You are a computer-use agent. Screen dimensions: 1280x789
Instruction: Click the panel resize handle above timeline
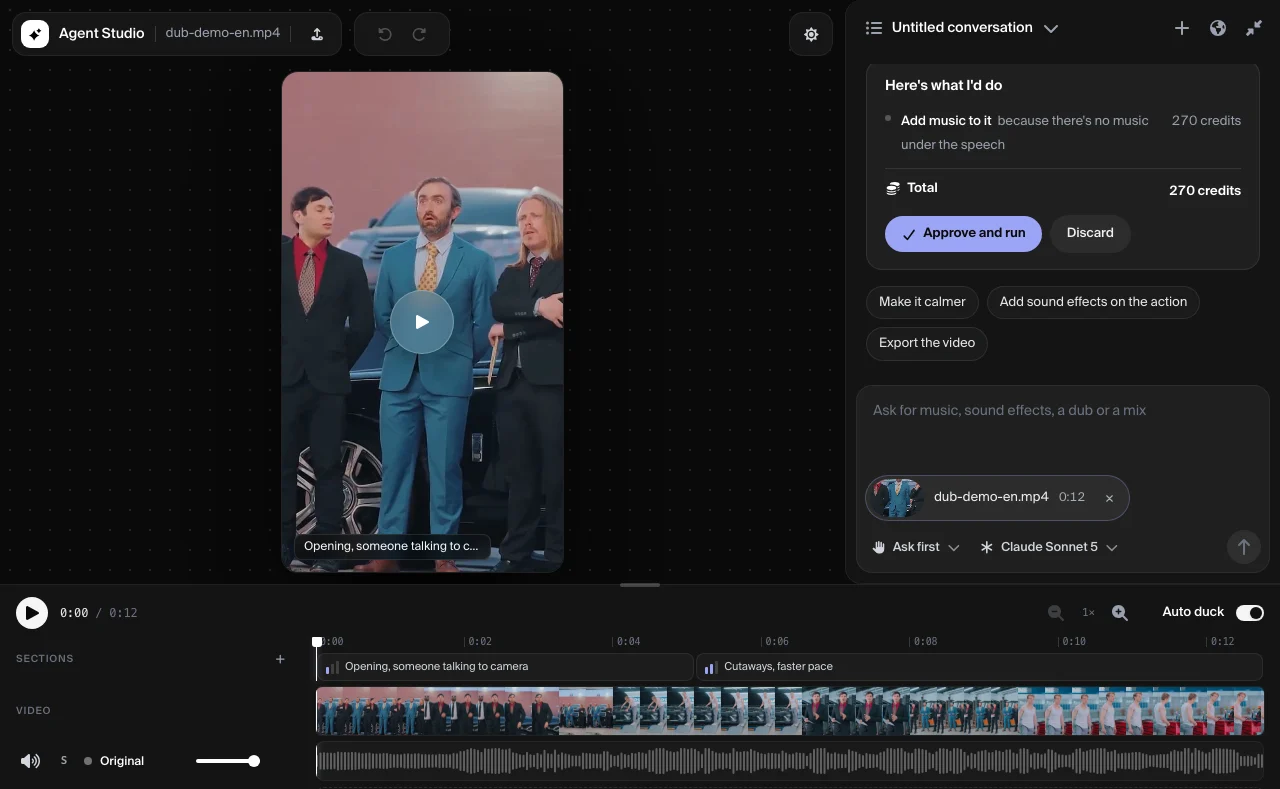tap(640, 585)
